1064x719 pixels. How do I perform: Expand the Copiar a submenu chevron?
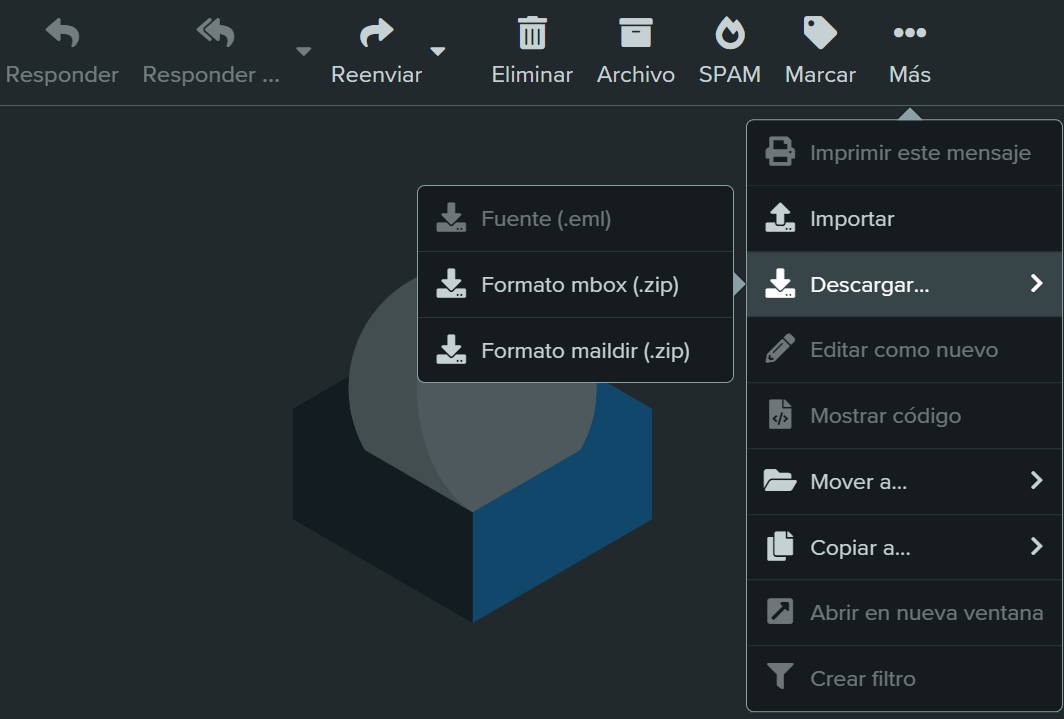pos(1036,546)
